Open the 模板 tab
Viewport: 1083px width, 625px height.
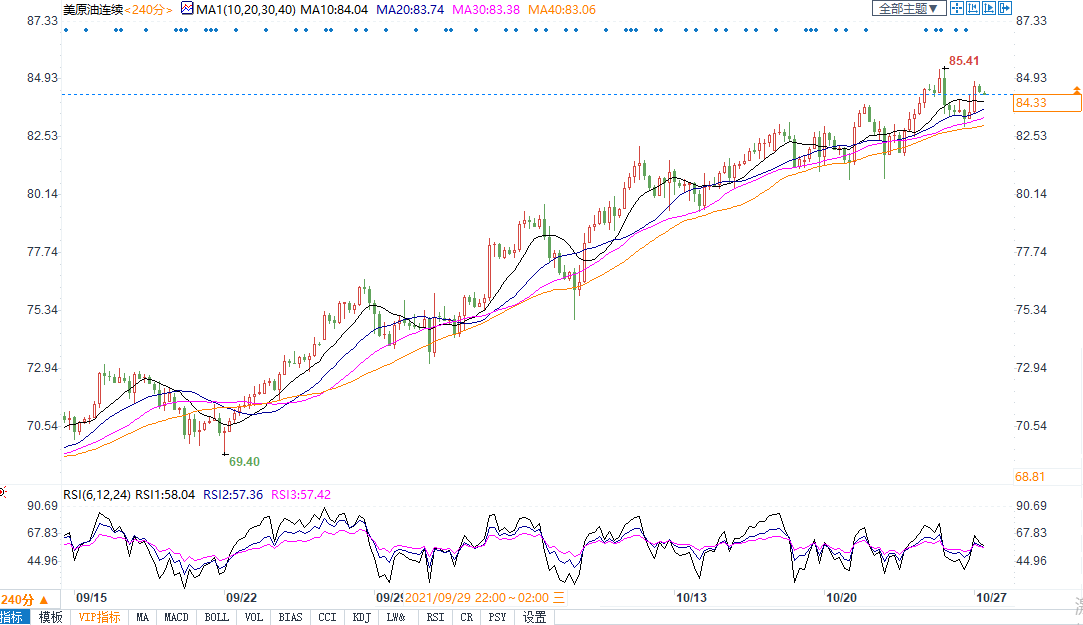50,617
